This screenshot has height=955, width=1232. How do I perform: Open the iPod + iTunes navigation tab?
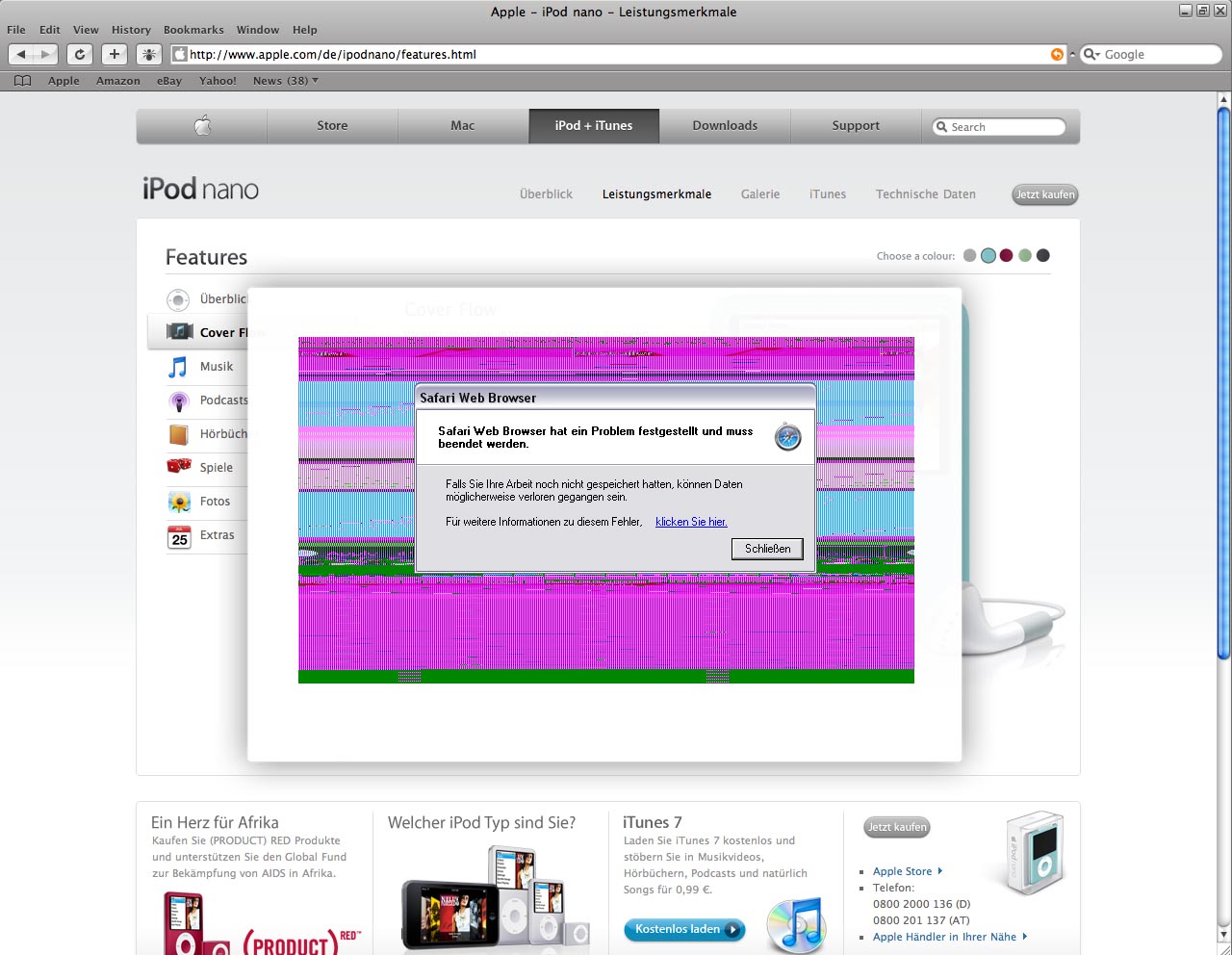pyautogui.click(x=594, y=125)
